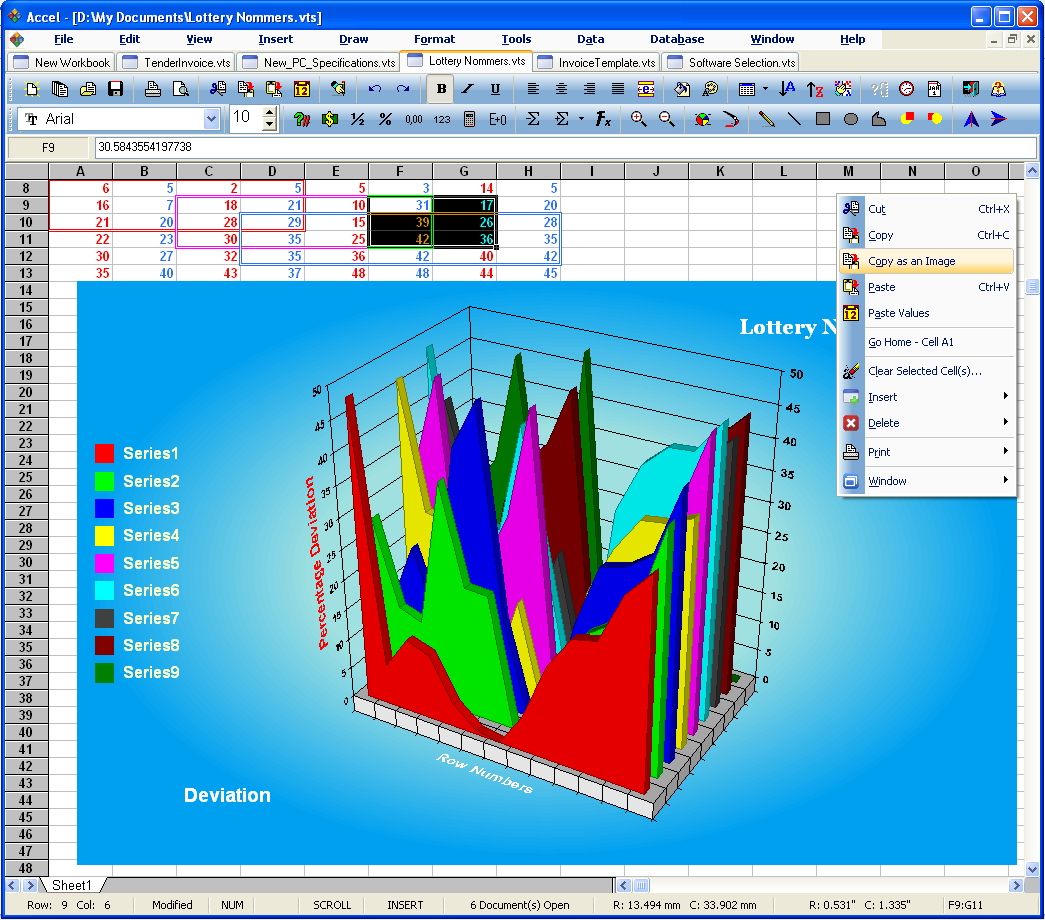
Task: Click the Save workbook icon
Action: coord(116,89)
